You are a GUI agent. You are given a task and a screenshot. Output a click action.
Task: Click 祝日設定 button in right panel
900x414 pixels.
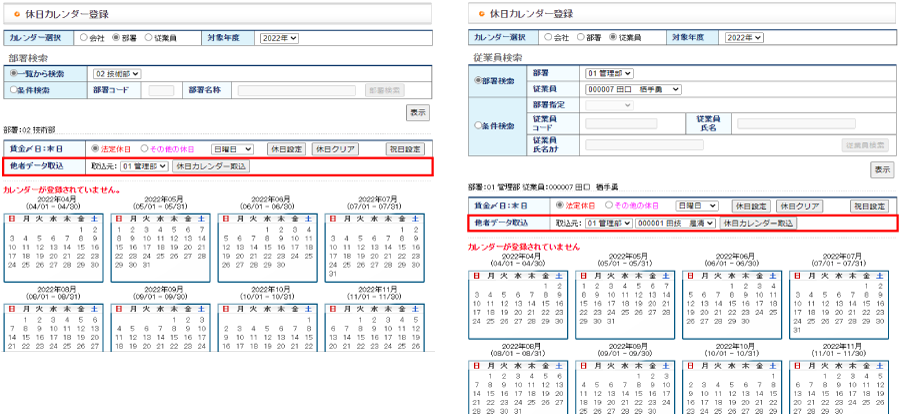coord(869,206)
